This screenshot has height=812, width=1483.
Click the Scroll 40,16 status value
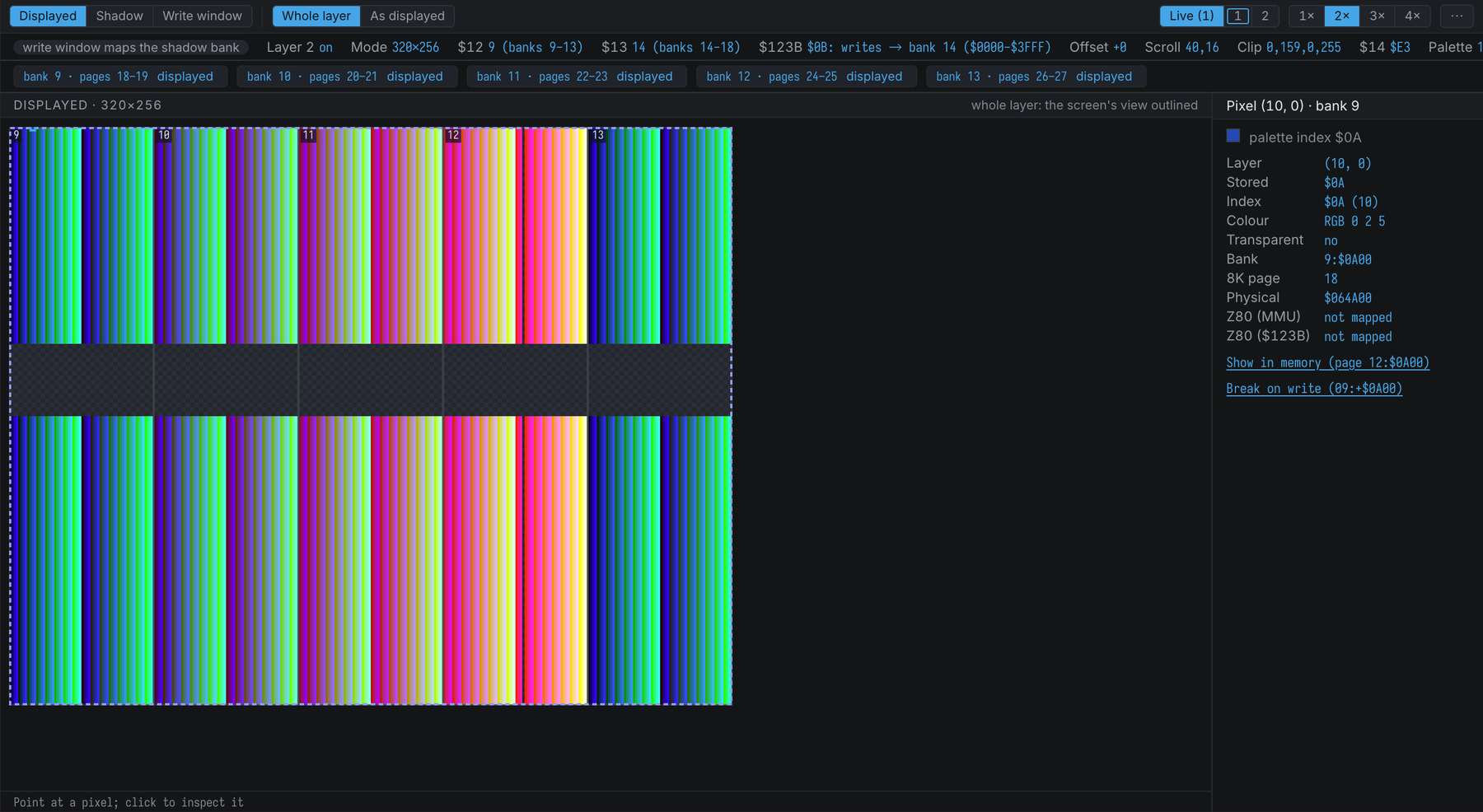1182,48
